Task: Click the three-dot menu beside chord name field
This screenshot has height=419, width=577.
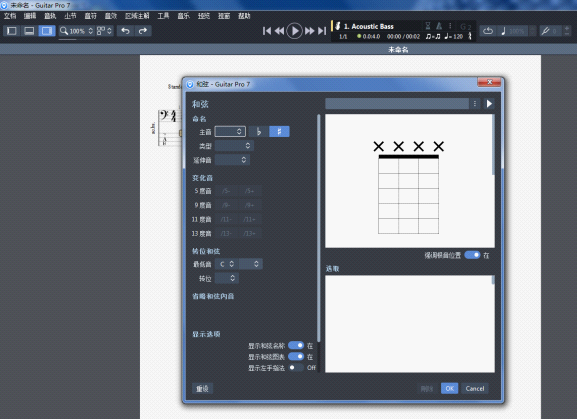Action: pos(475,103)
